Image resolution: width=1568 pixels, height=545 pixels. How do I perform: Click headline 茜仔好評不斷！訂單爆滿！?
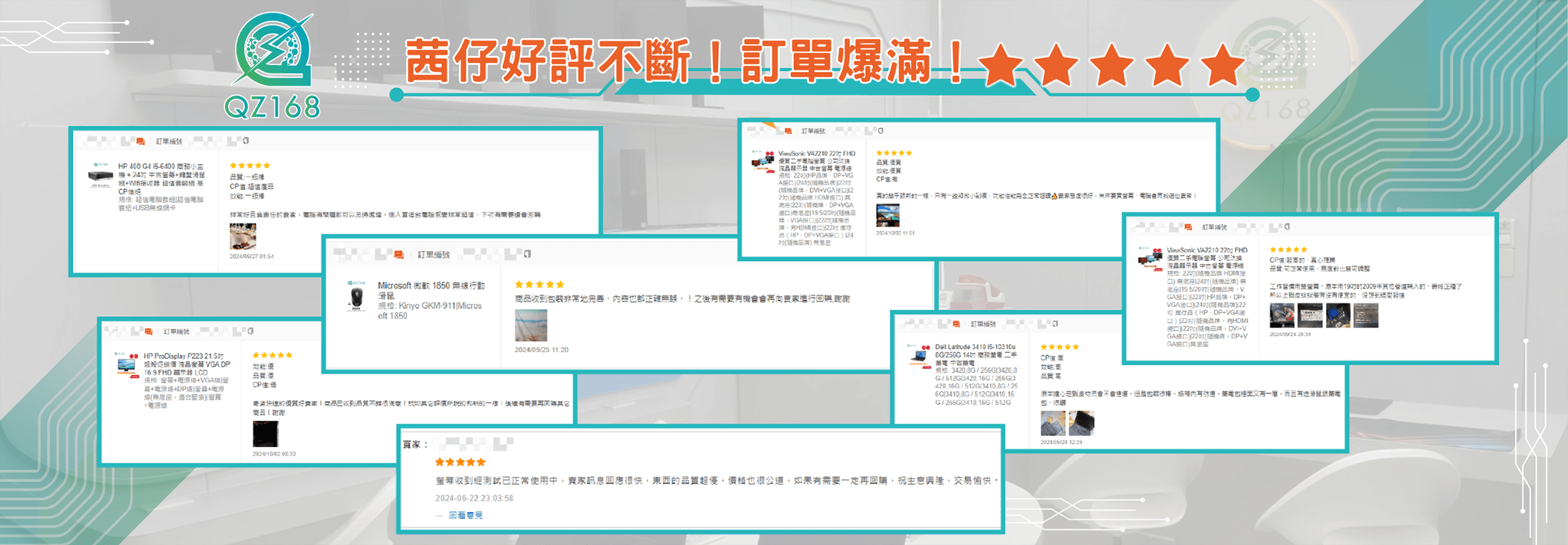[x=684, y=61]
